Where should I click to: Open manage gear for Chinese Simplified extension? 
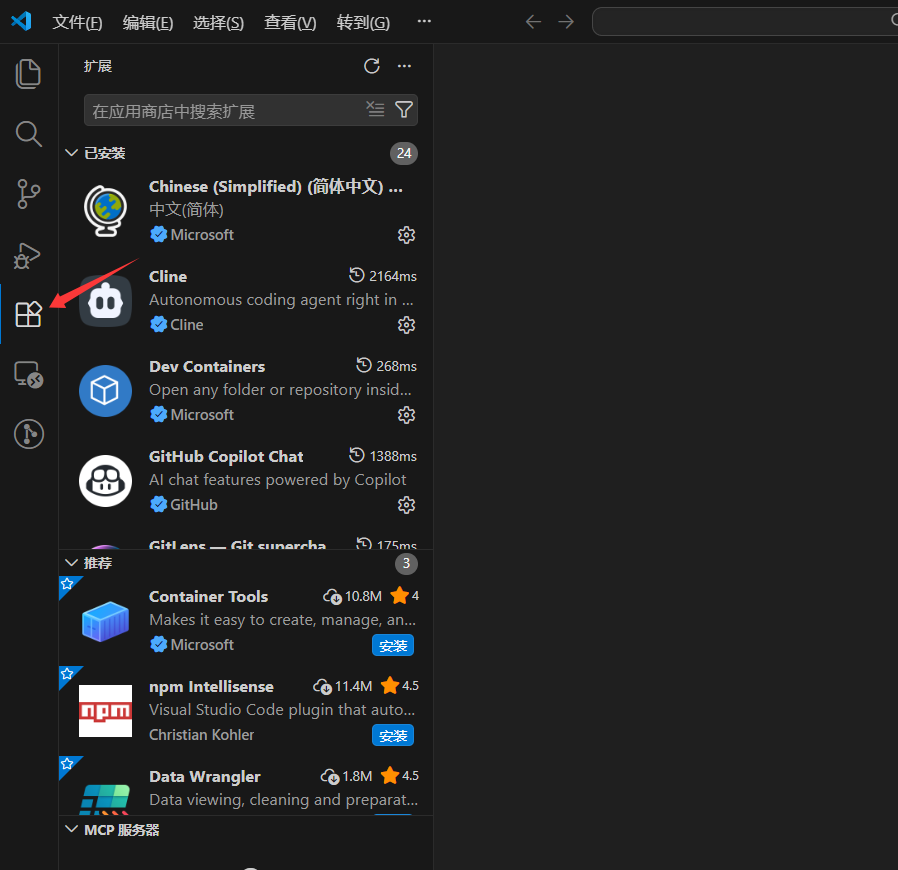click(406, 235)
